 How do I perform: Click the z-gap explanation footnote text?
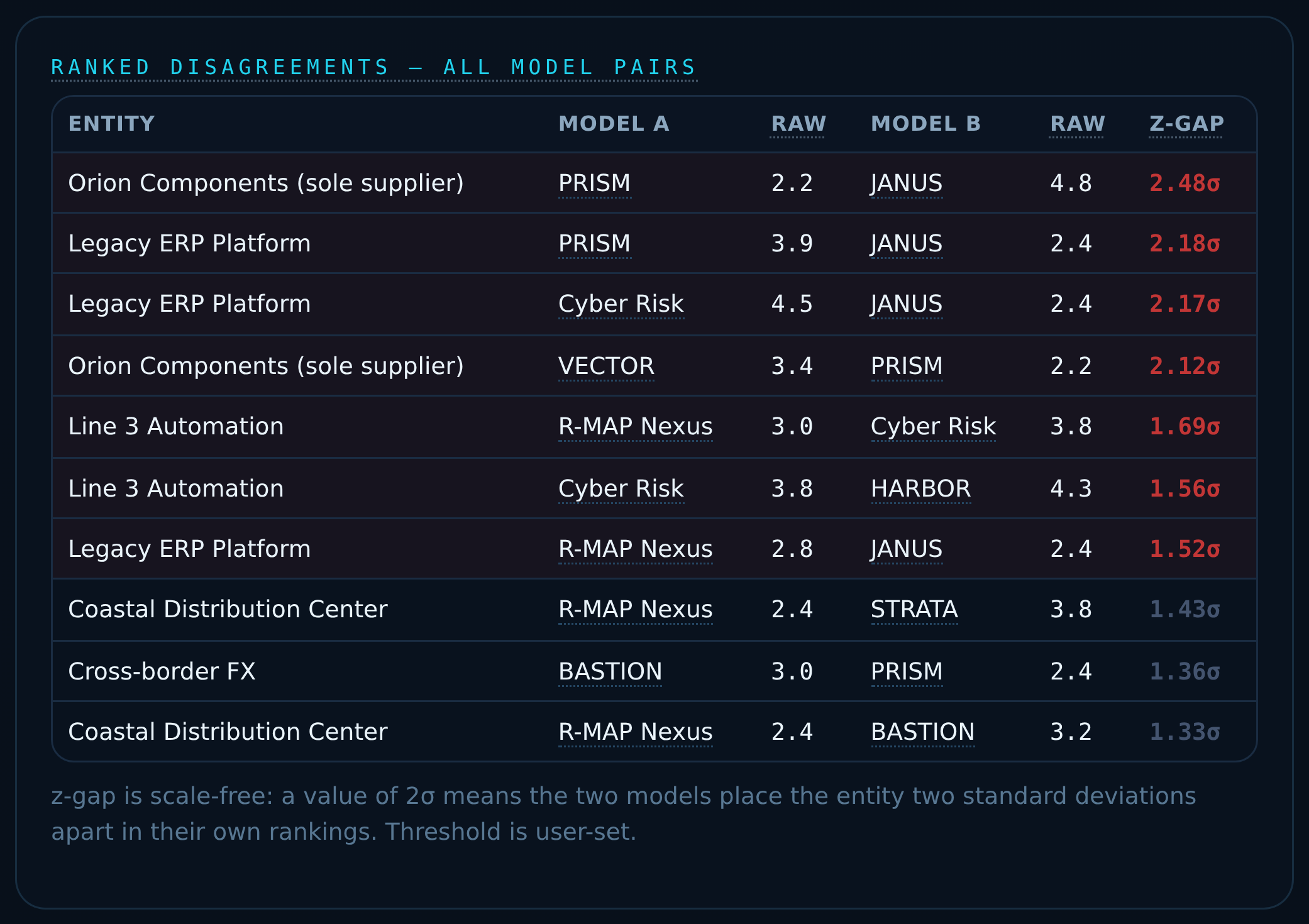click(x=623, y=814)
